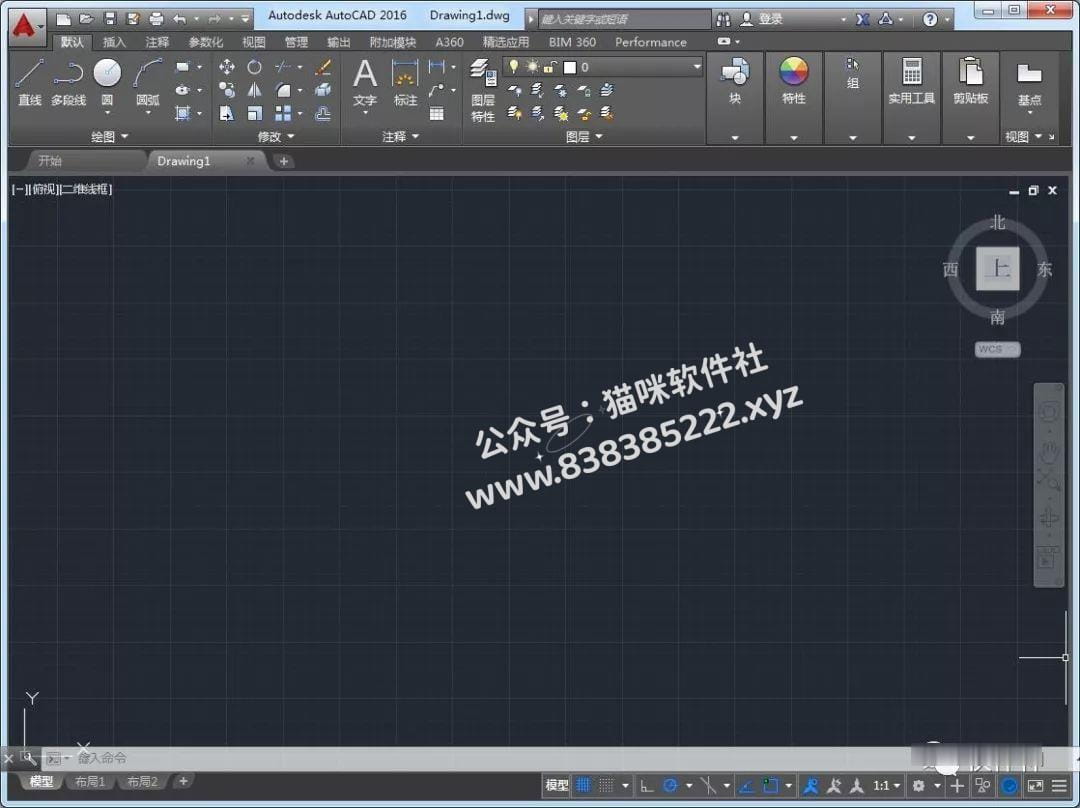Viewport: 1080px width, 808px height.
Task: Choose the Copy tool in Modify panel
Action: pyautogui.click(x=227, y=90)
